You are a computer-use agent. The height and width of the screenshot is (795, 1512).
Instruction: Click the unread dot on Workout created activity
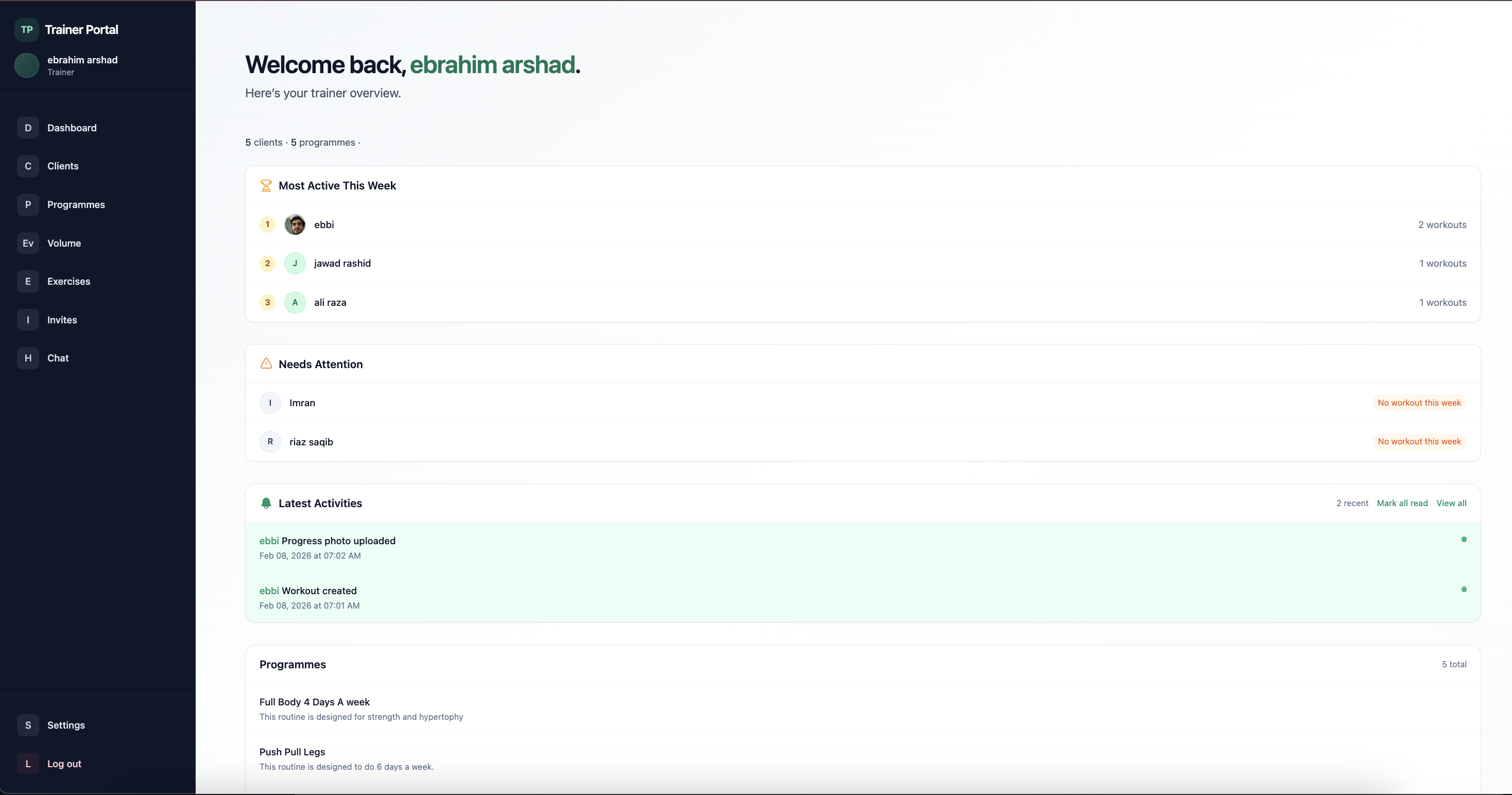[x=1465, y=590]
